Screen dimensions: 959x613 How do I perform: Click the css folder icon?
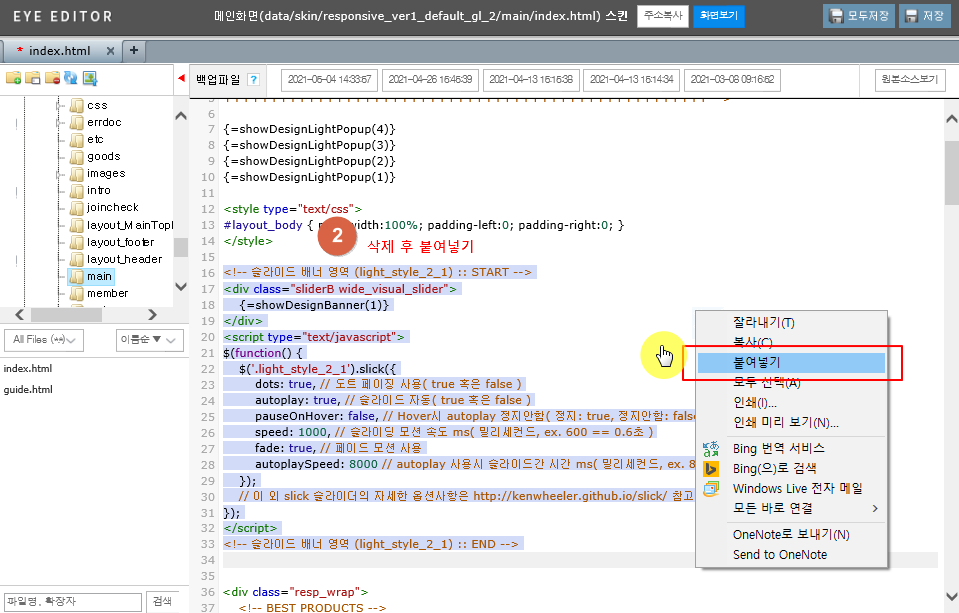tap(76, 105)
